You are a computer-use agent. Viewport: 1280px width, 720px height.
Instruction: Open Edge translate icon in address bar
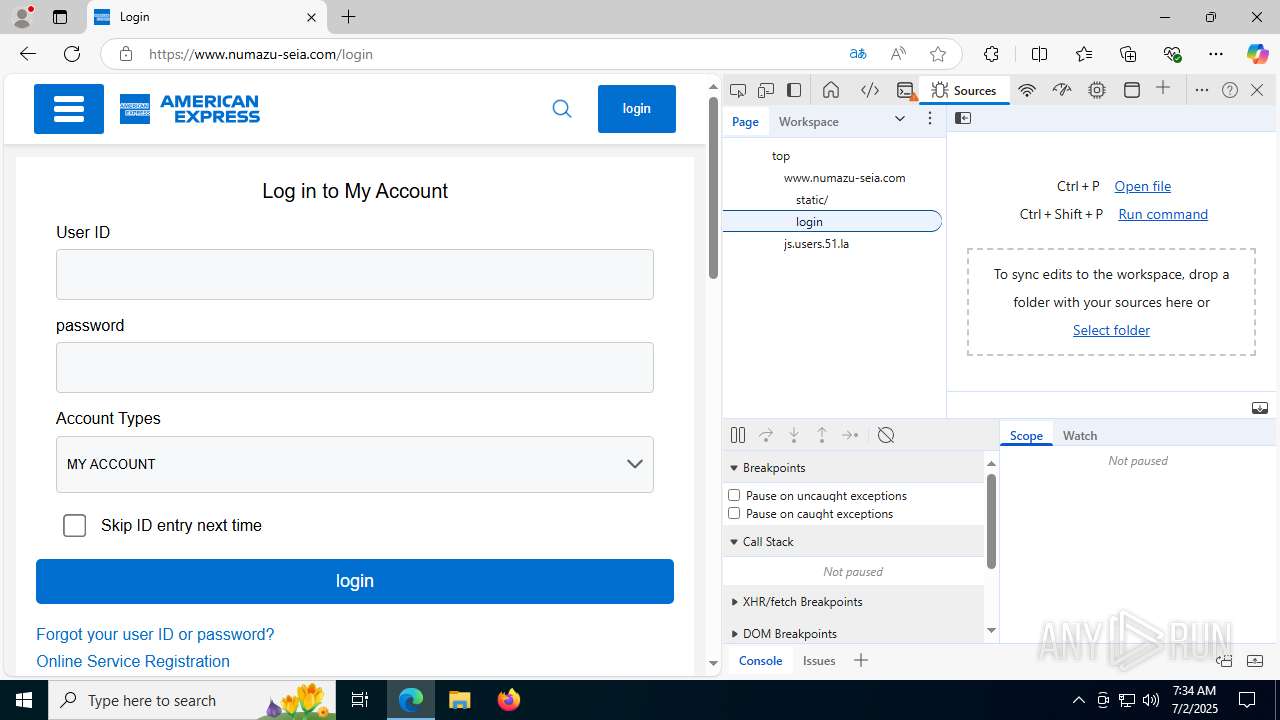(x=858, y=54)
